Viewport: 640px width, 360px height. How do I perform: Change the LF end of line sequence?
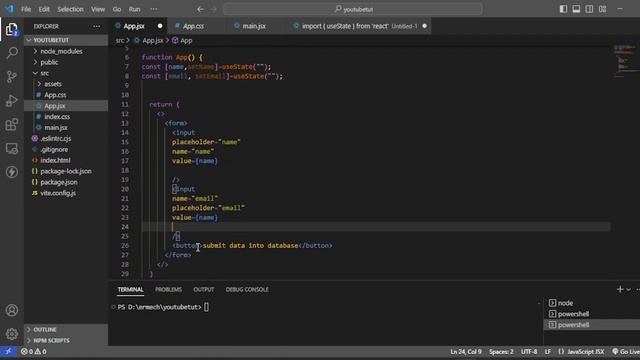pyautogui.click(x=548, y=351)
